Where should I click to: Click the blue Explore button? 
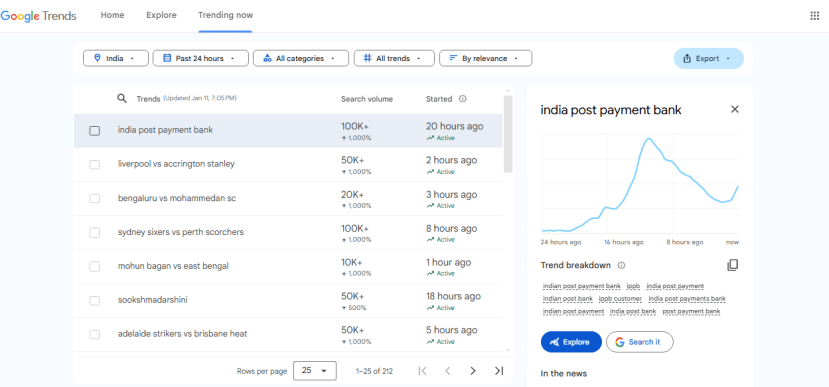(x=571, y=342)
